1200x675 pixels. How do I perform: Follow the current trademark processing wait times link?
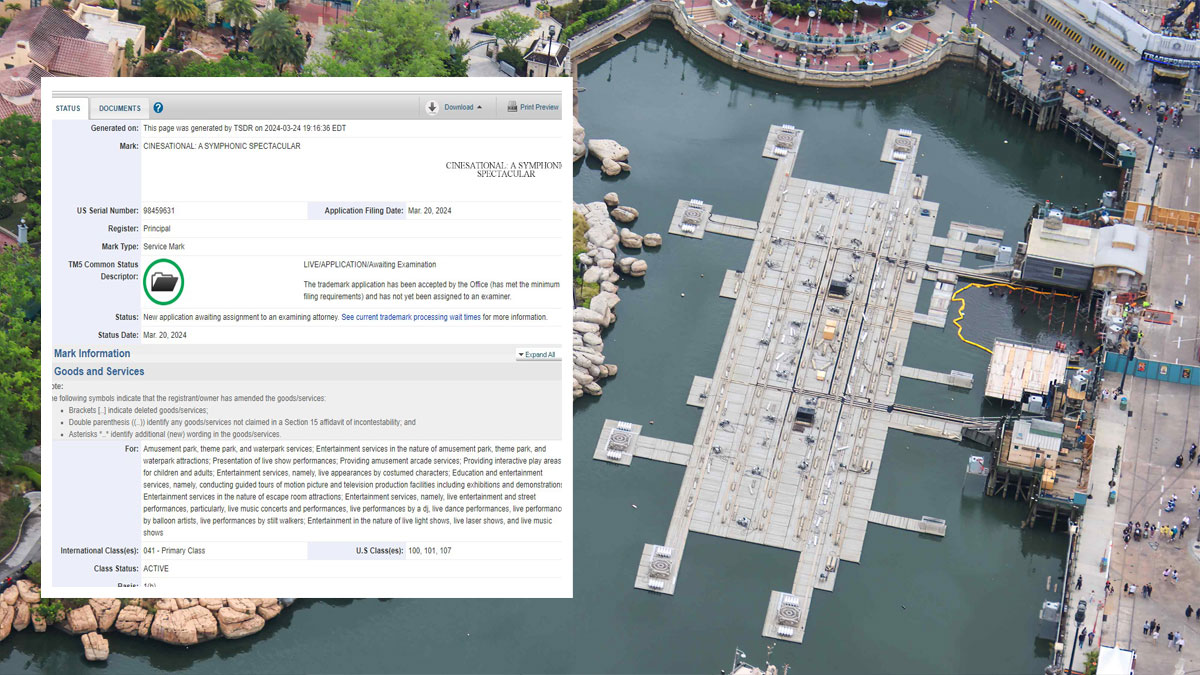(410, 317)
